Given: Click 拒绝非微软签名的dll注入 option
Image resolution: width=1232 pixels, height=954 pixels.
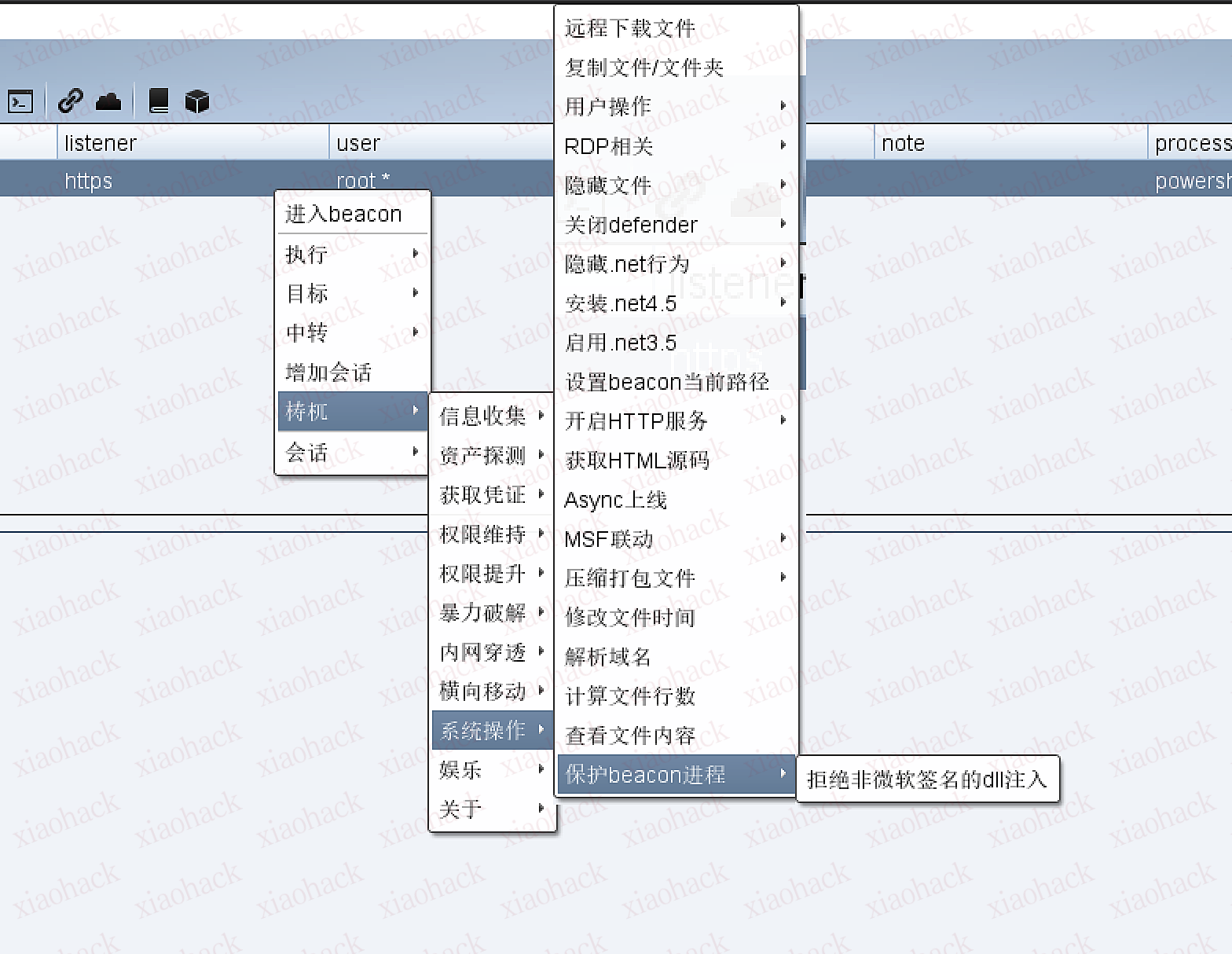Looking at the screenshot, I should pyautogui.click(x=926, y=779).
